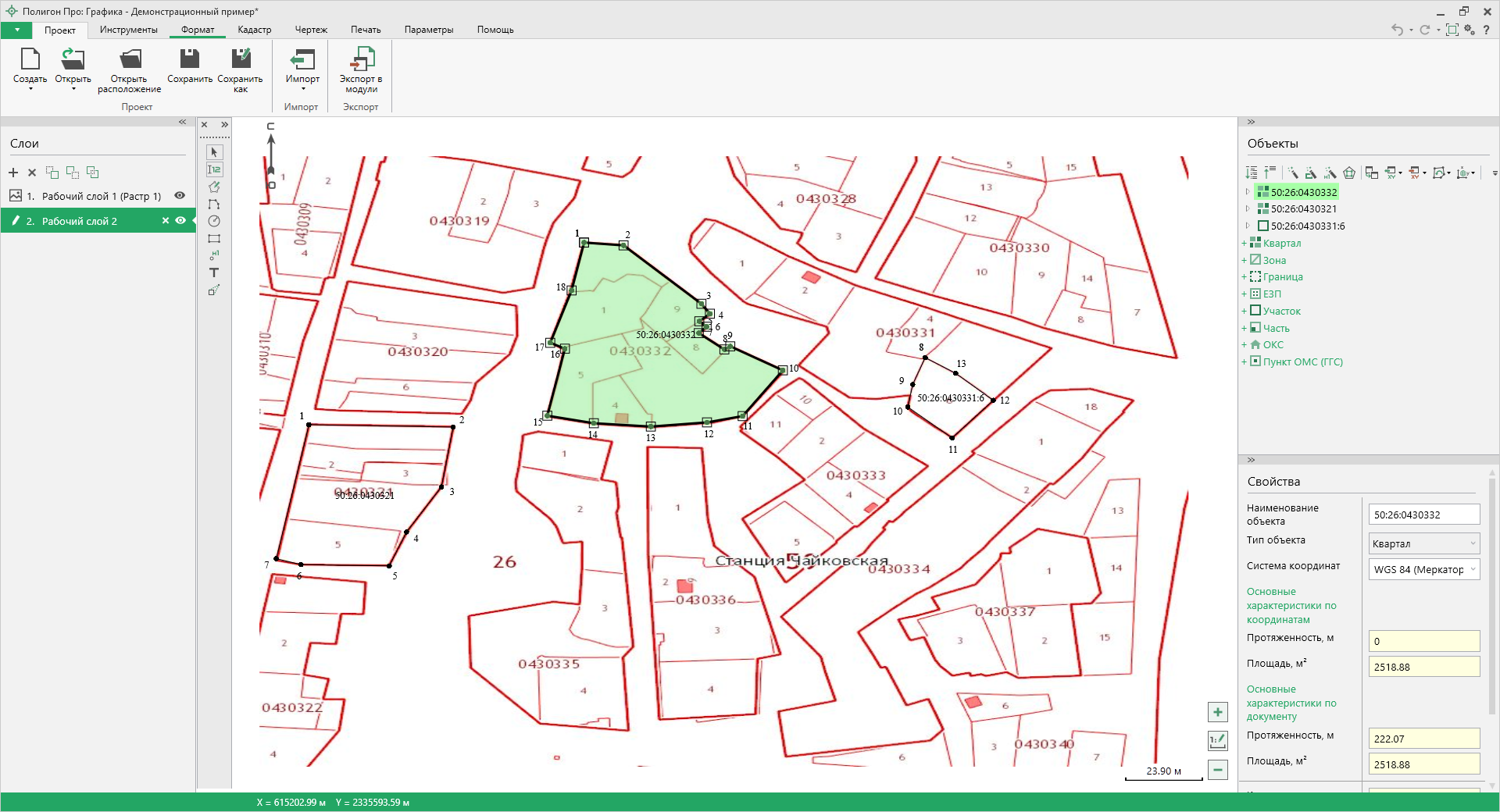Add a new layer with plus icon
Image resolution: width=1500 pixels, height=812 pixels.
coord(13,173)
